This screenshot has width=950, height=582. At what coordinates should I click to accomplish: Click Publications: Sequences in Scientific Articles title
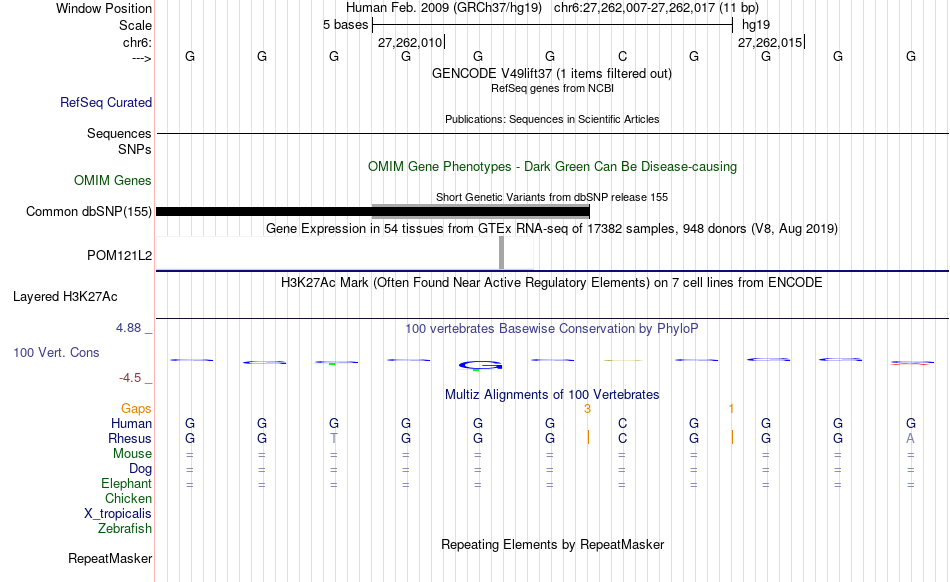[x=552, y=119]
